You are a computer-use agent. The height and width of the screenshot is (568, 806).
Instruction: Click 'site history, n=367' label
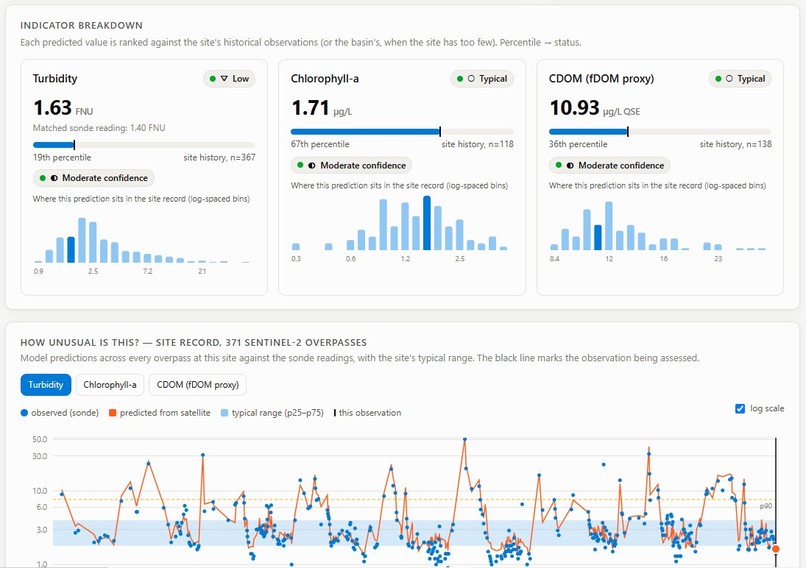219,158
